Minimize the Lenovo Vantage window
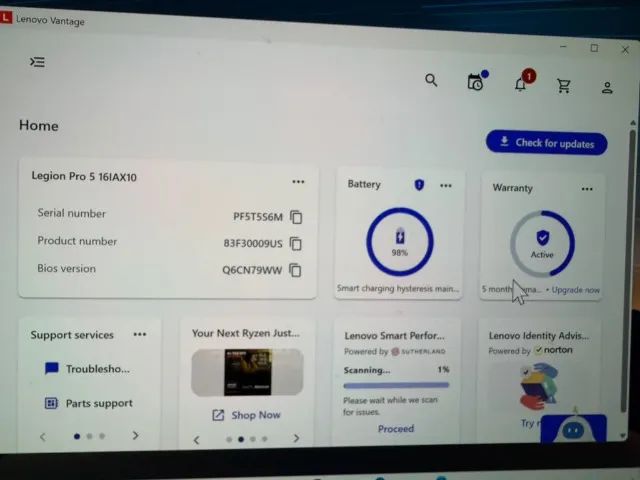Screen dimensions: 640x480 [x=563, y=47]
